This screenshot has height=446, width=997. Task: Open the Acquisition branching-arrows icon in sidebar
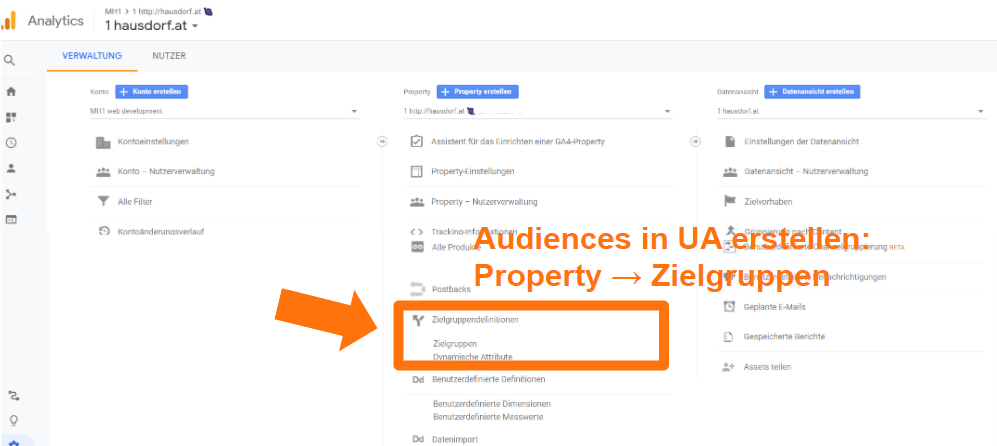click(x=11, y=194)
